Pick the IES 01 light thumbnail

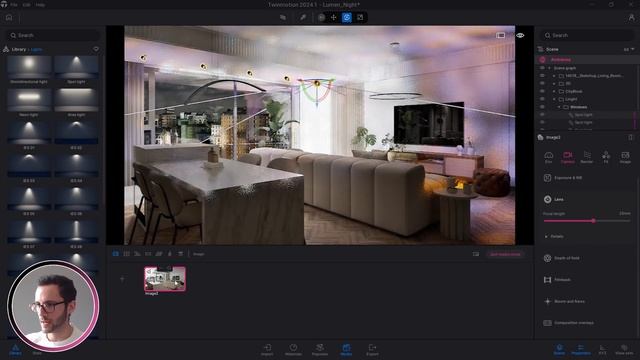click(x=29, y=133)
